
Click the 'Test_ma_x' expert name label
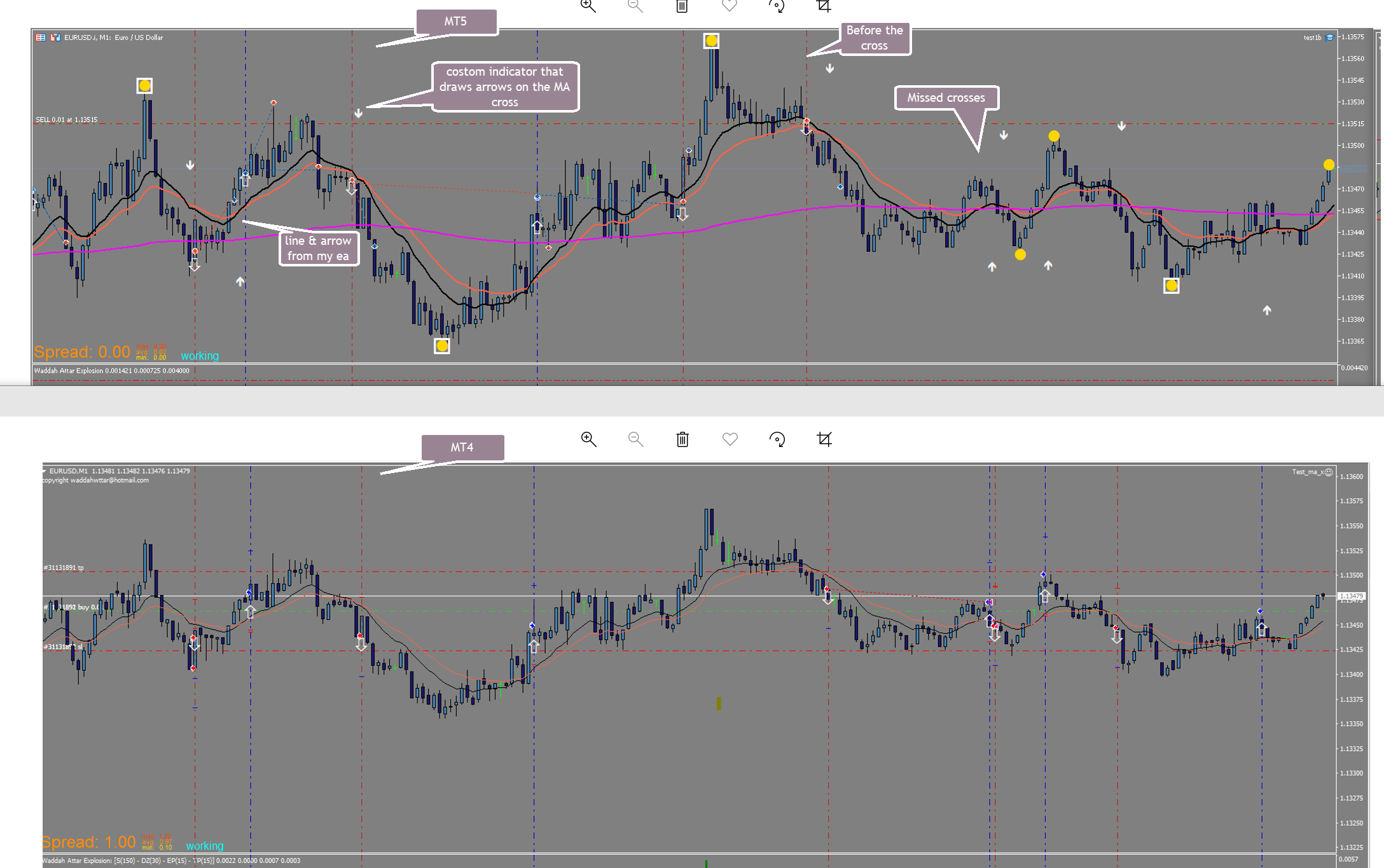[1308, 472]
